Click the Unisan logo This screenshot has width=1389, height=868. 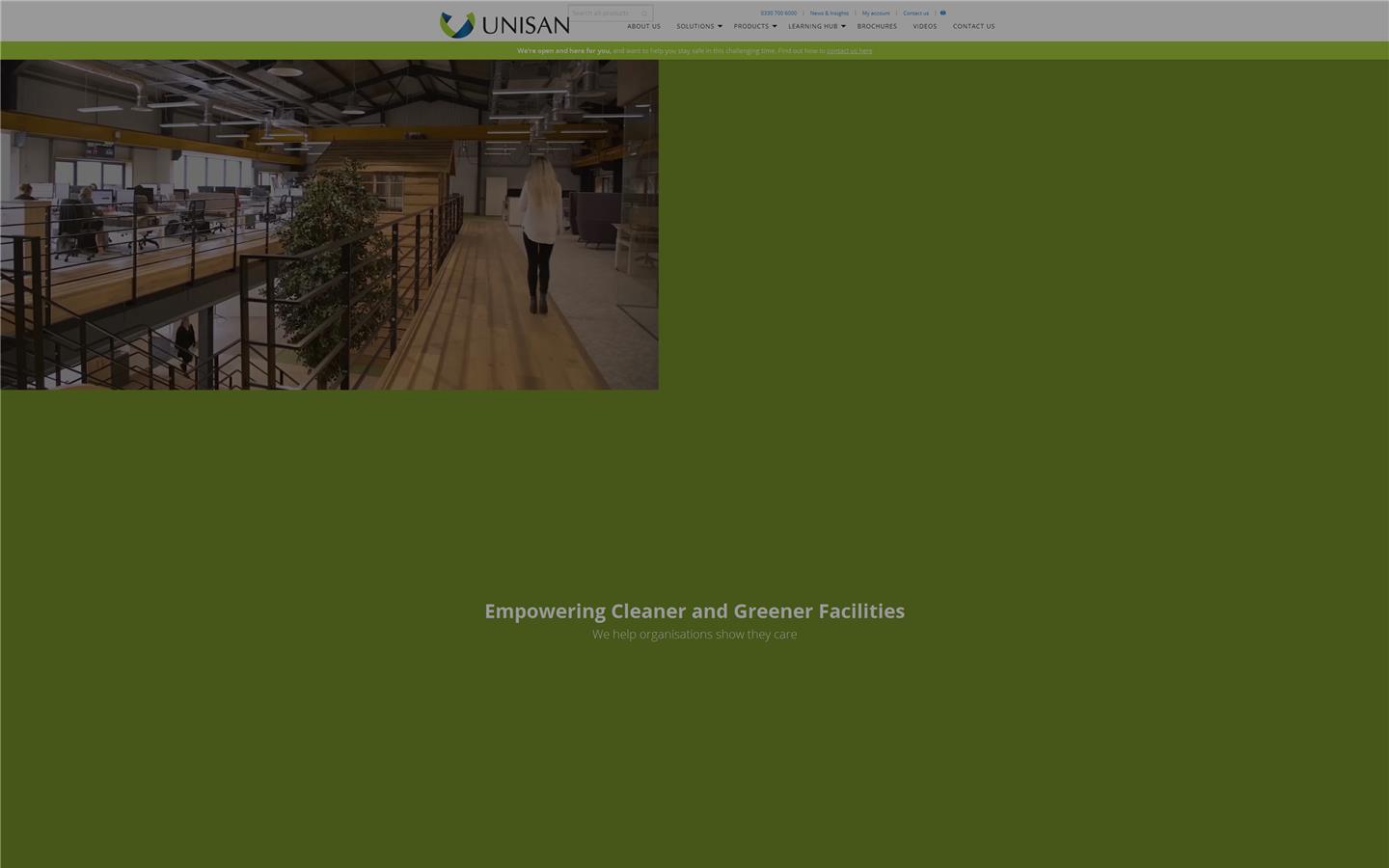click(x=504, y=24)
